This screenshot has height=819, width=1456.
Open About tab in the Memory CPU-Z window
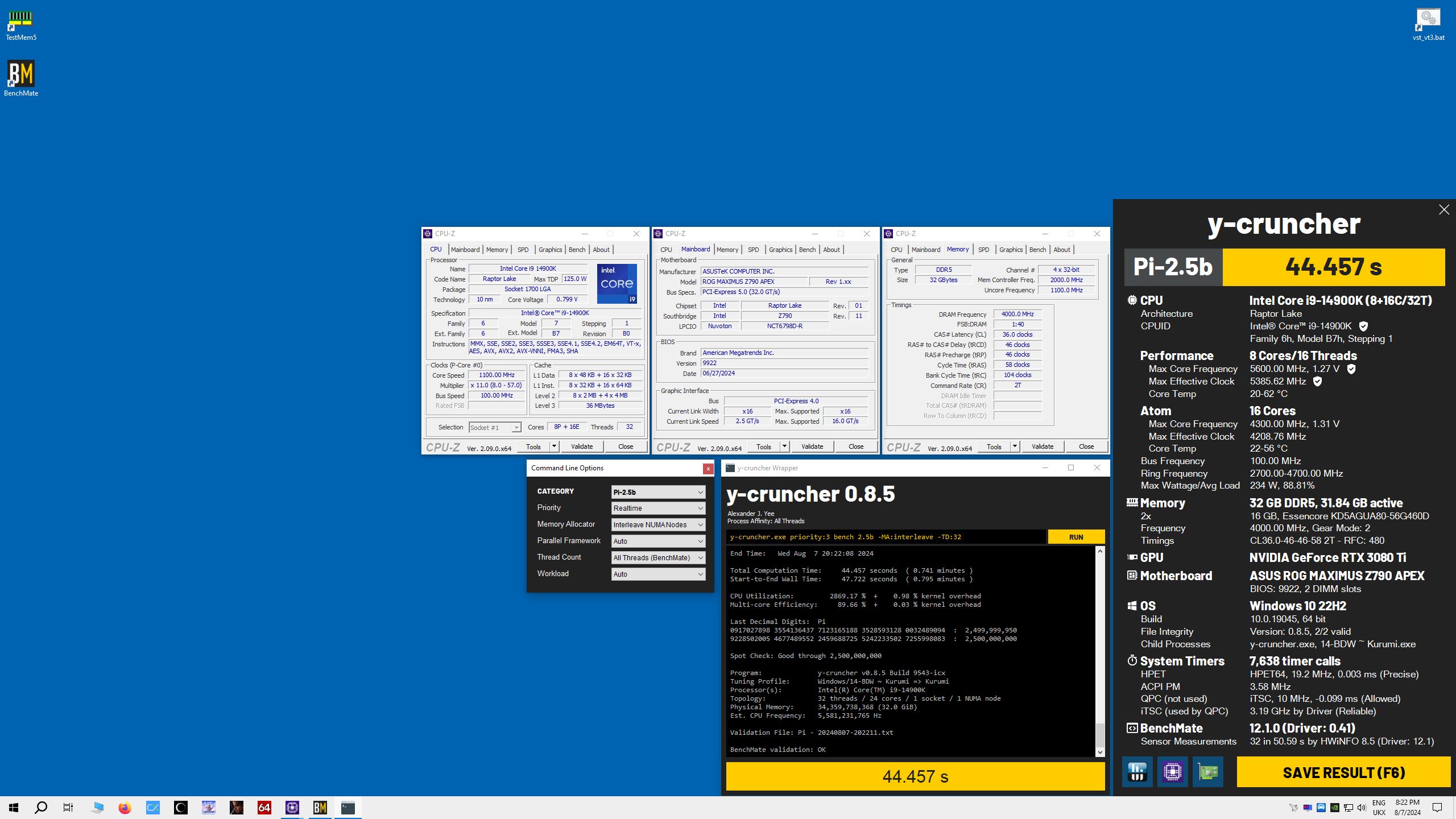tap(1061, 250)
